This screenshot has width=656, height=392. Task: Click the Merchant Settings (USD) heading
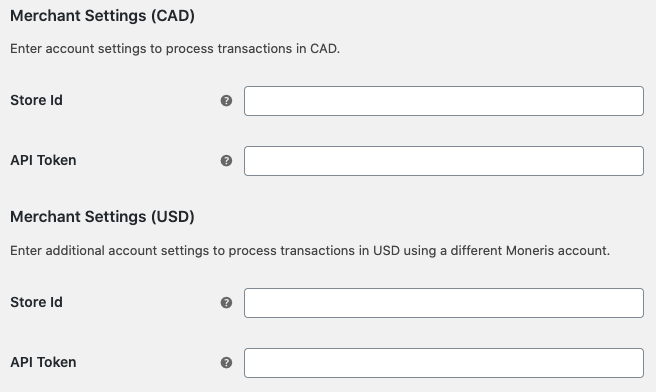pyautogui.click(x=102, y=217)
